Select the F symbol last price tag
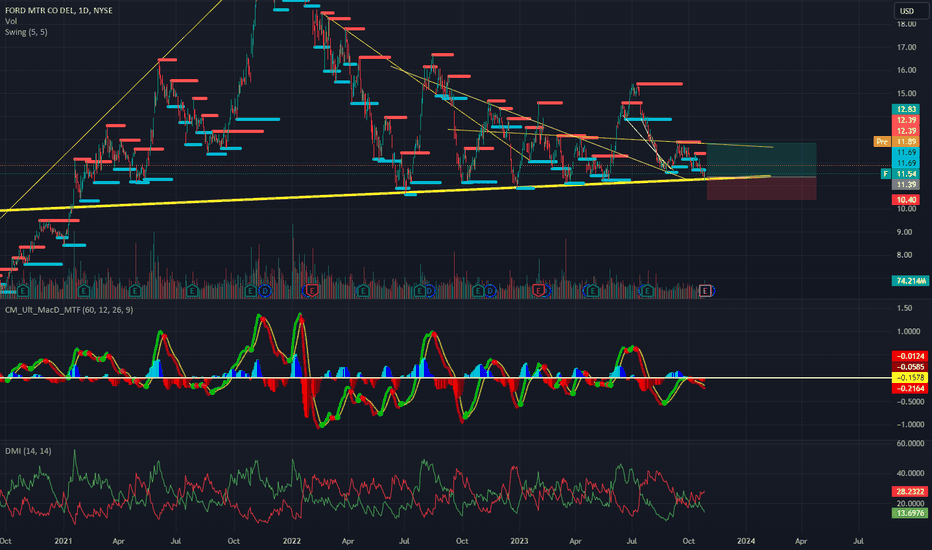 click(x=900, y=174)
